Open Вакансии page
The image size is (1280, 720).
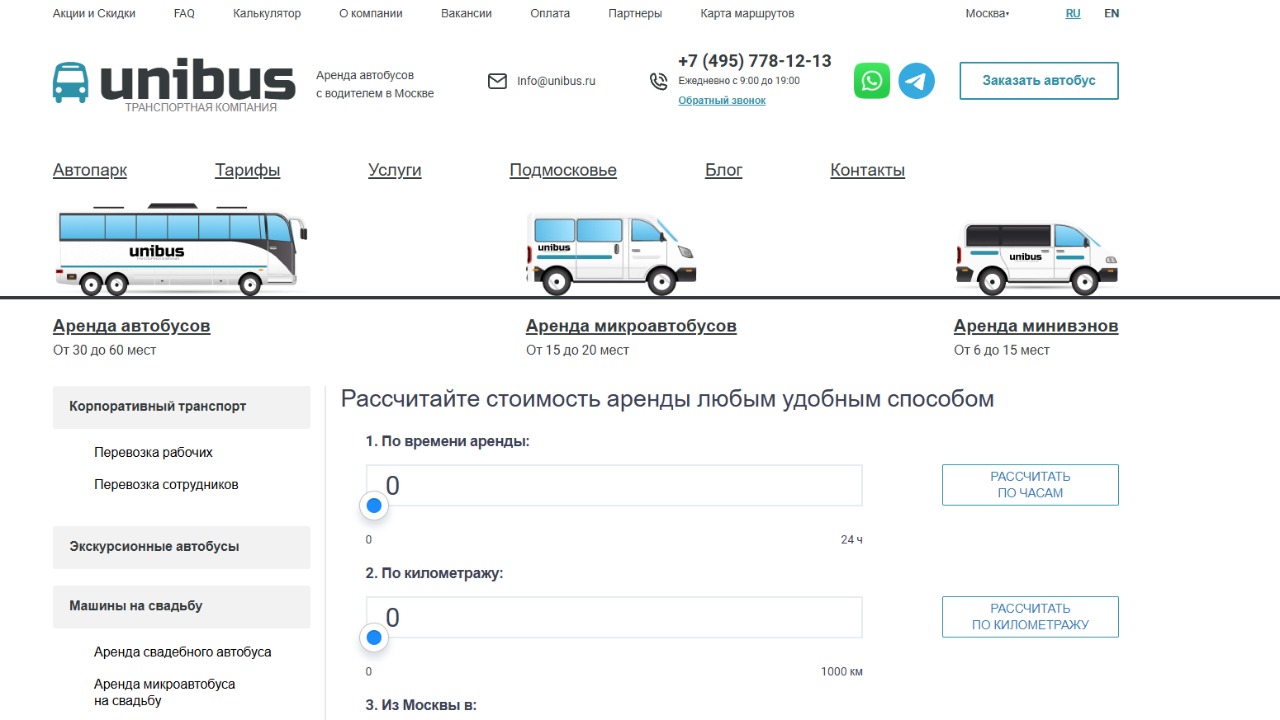coord(466,14)
